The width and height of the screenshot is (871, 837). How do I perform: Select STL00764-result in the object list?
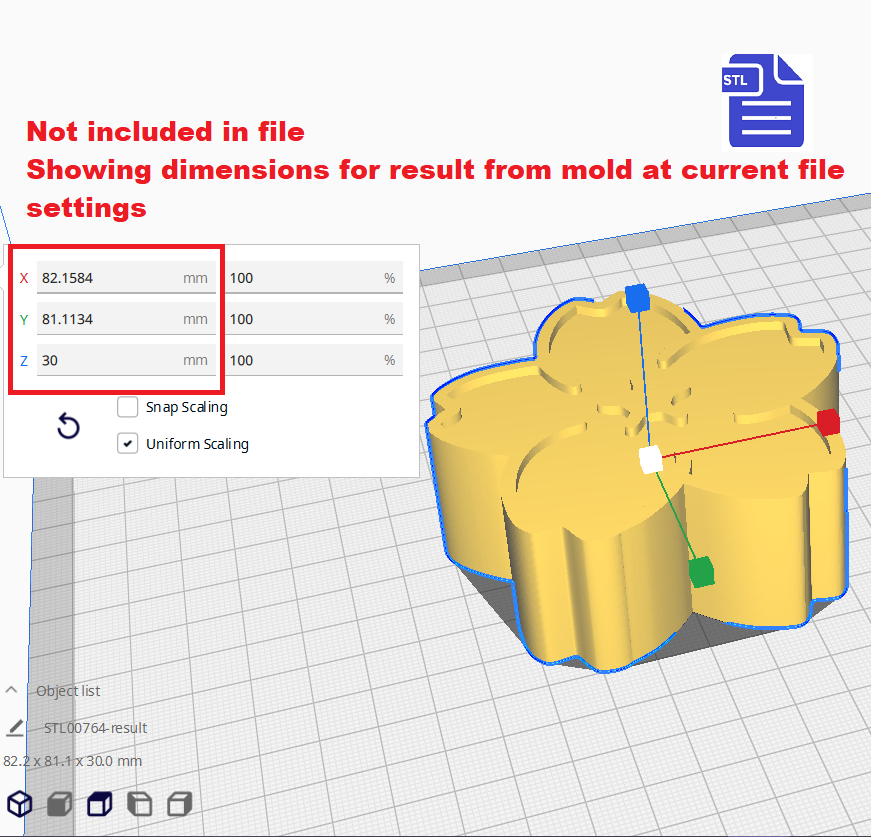tap(96, 728)
